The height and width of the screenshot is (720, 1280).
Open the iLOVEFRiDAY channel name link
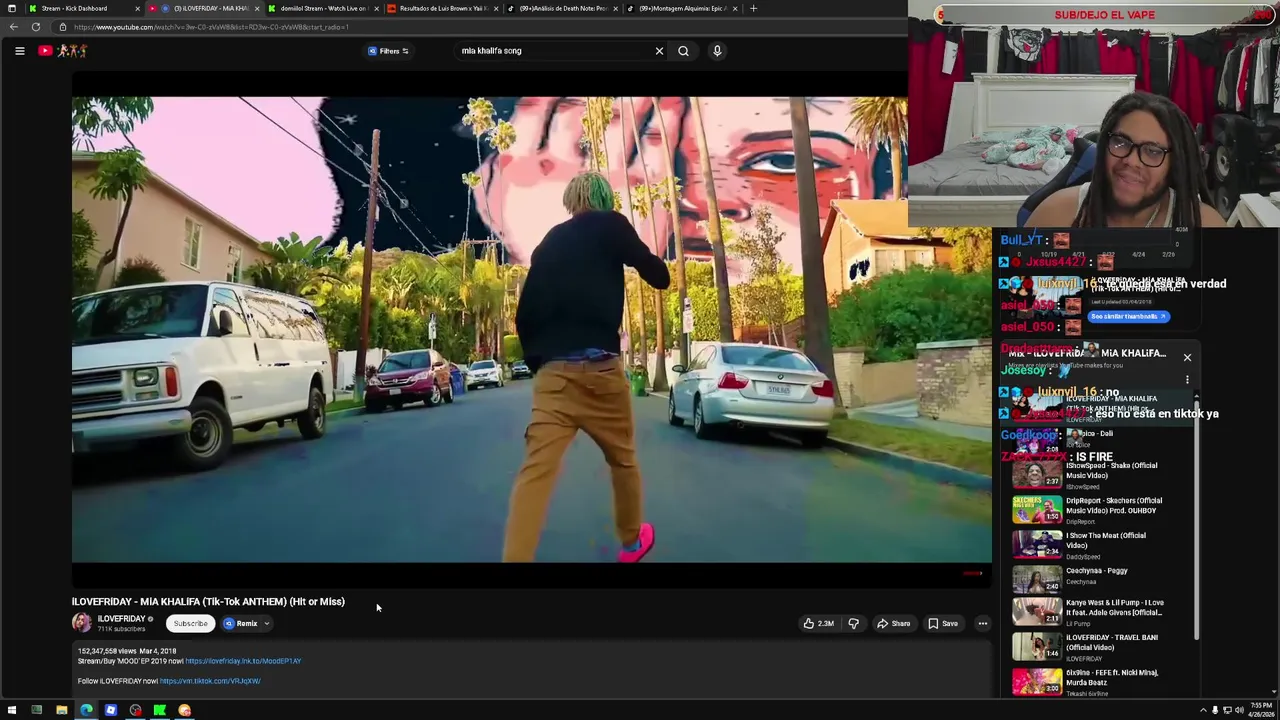[121, 619]
